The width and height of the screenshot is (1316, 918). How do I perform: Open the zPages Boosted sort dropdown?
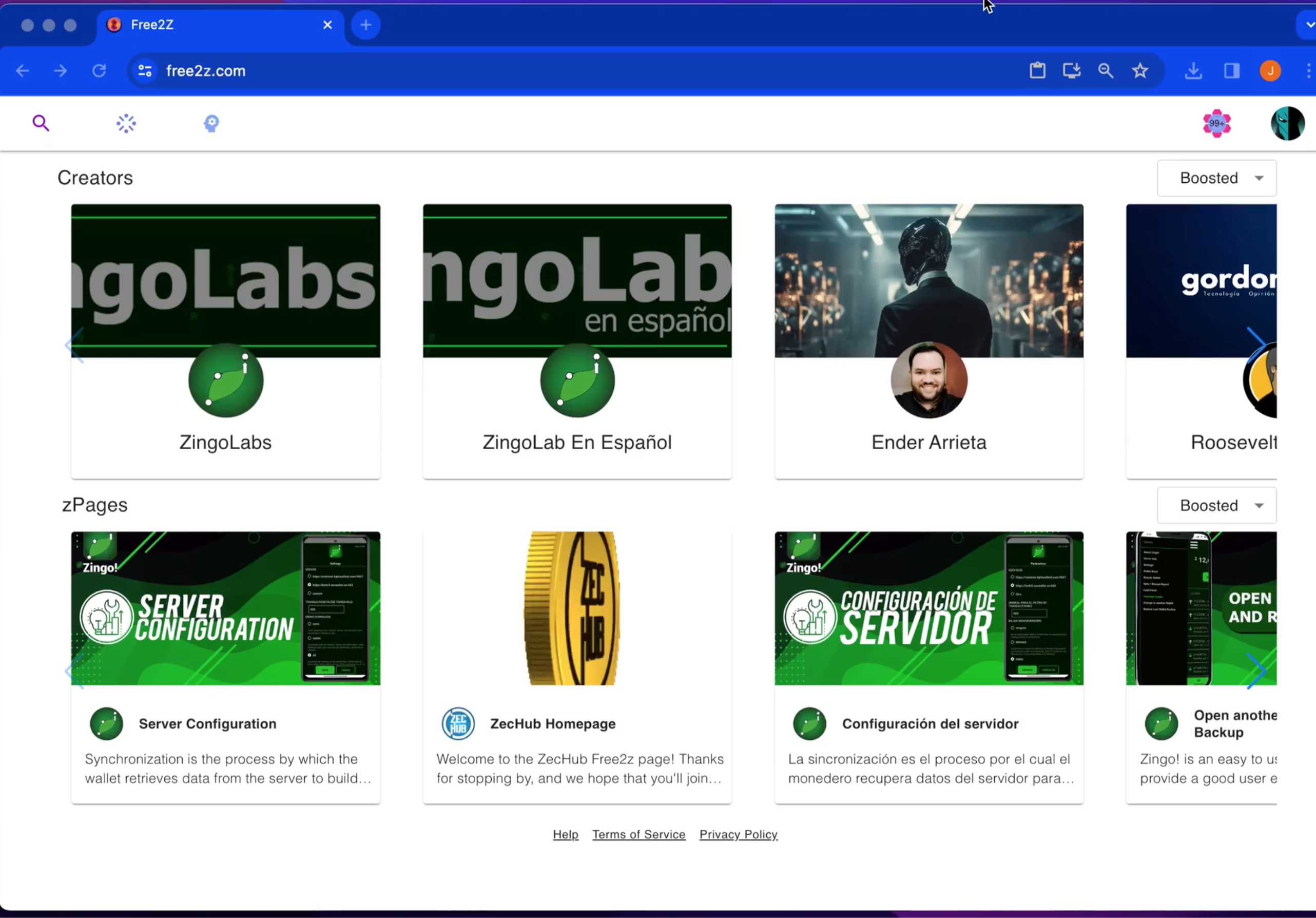(x=1216, y=505)
